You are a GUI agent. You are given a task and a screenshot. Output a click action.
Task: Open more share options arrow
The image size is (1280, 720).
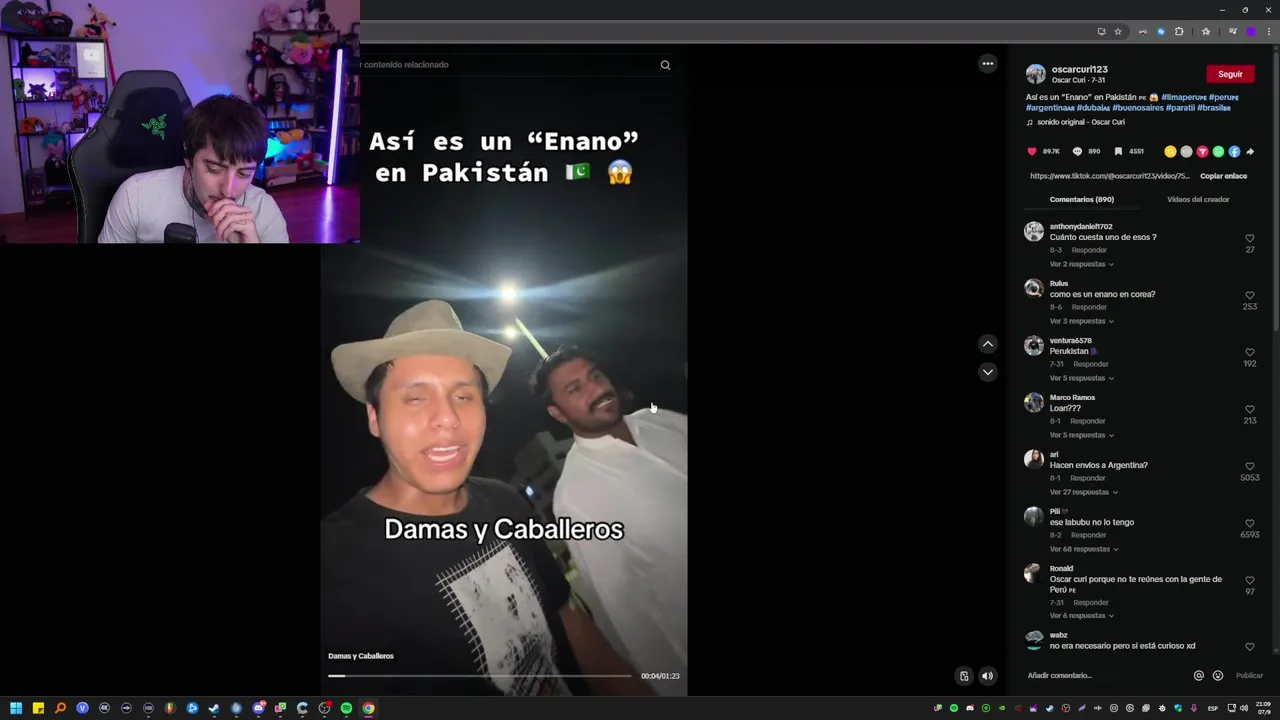[1250, 152]
